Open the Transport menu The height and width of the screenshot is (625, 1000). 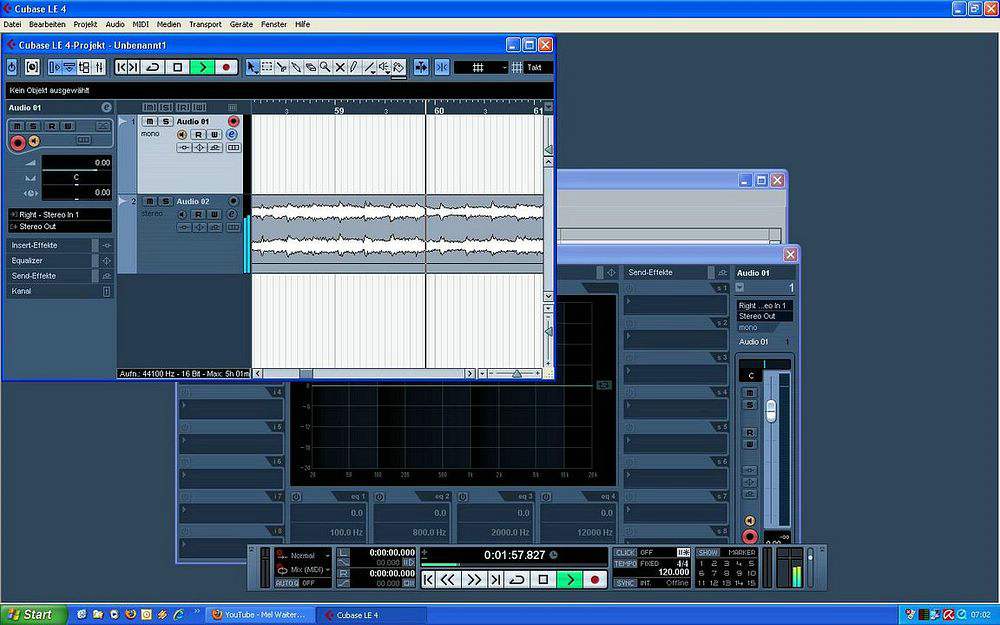point(205,24)
